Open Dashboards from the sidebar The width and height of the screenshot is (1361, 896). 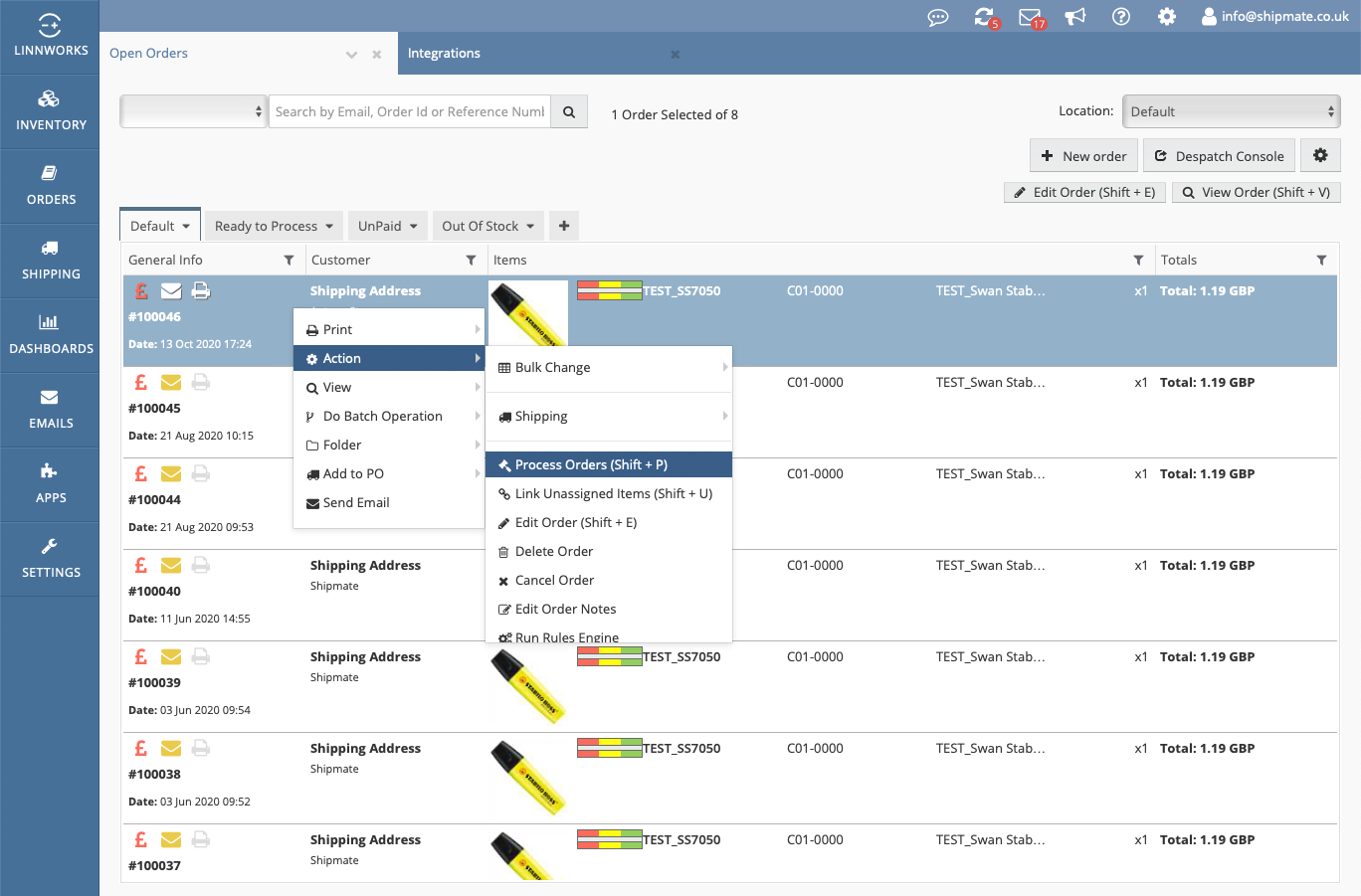click(51, 335)
